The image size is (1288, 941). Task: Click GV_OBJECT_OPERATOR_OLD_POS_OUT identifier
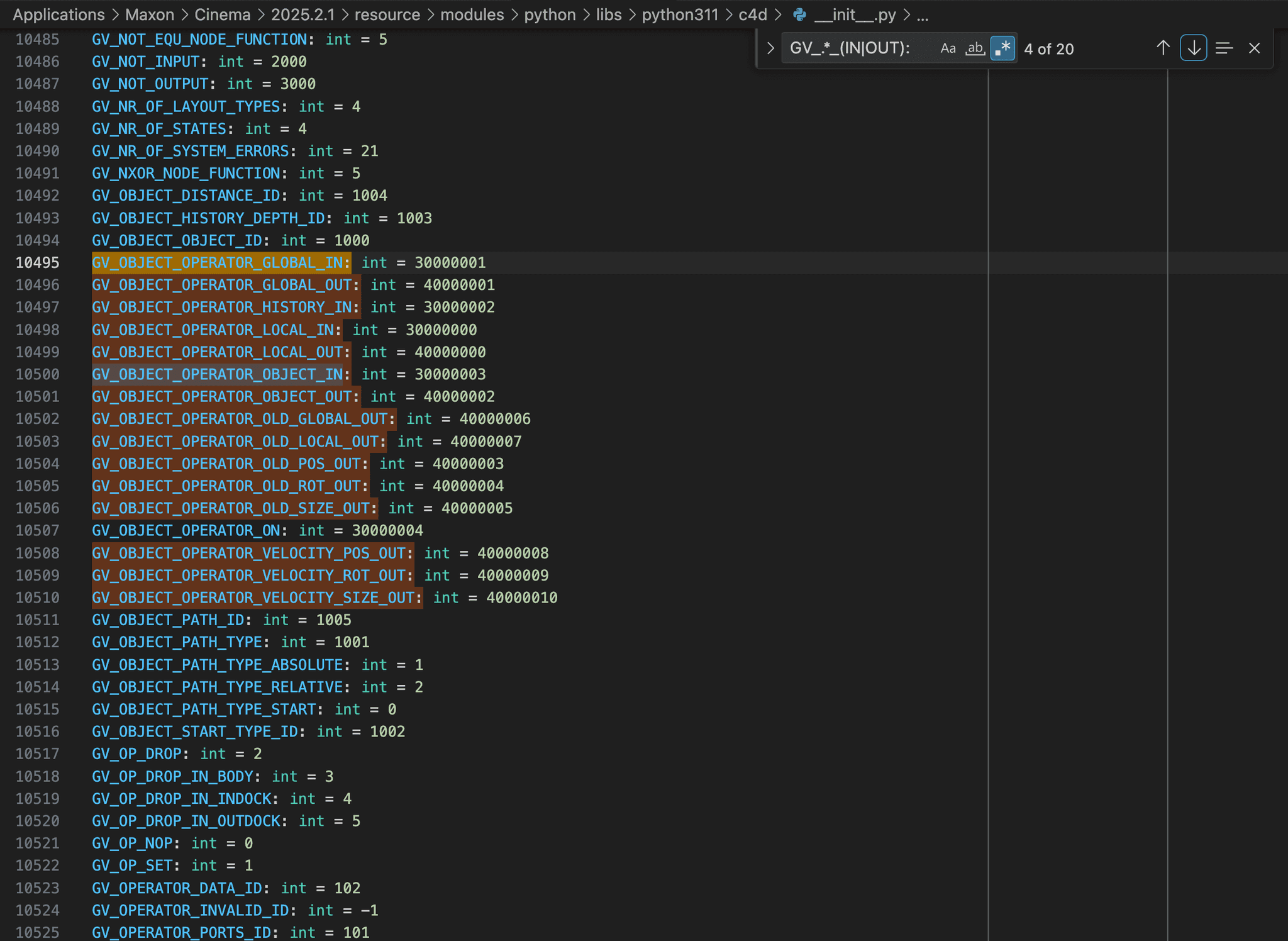pos(226,464)
